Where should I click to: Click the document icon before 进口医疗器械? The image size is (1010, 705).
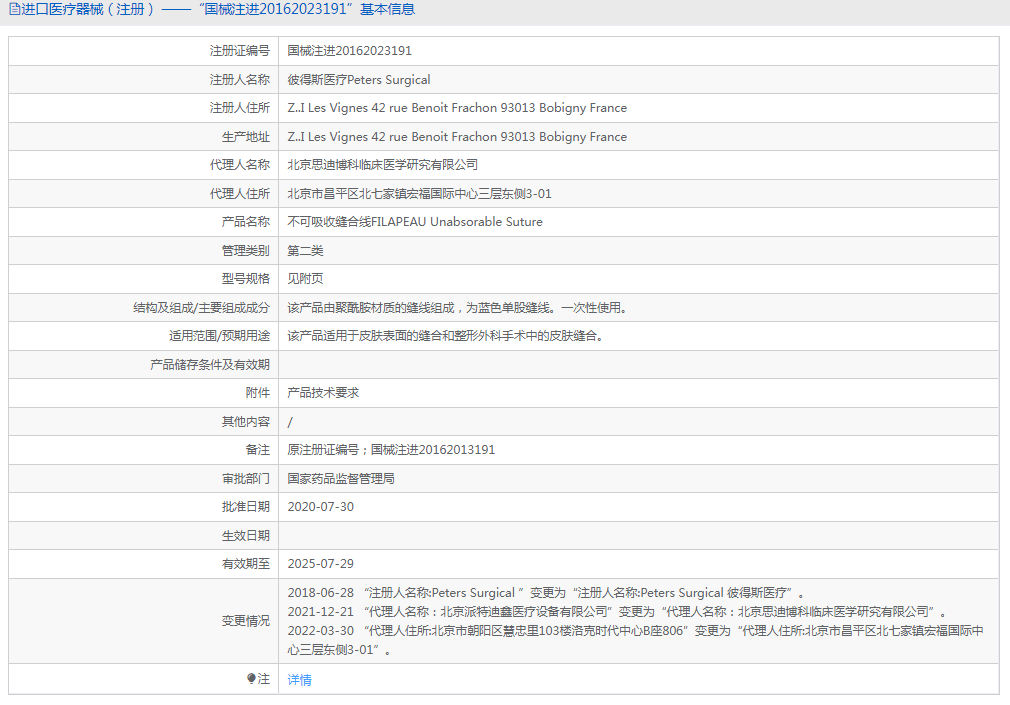click(14, 10)
